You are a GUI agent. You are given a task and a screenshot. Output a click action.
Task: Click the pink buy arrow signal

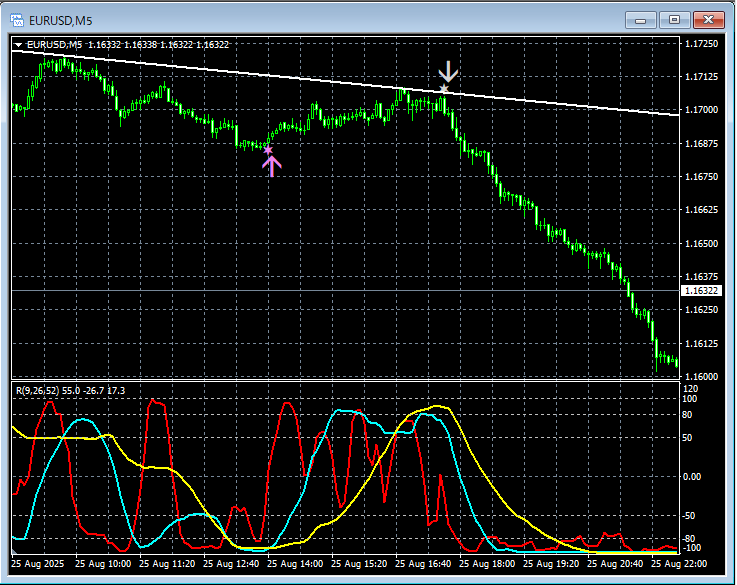(x=272, y=166)
